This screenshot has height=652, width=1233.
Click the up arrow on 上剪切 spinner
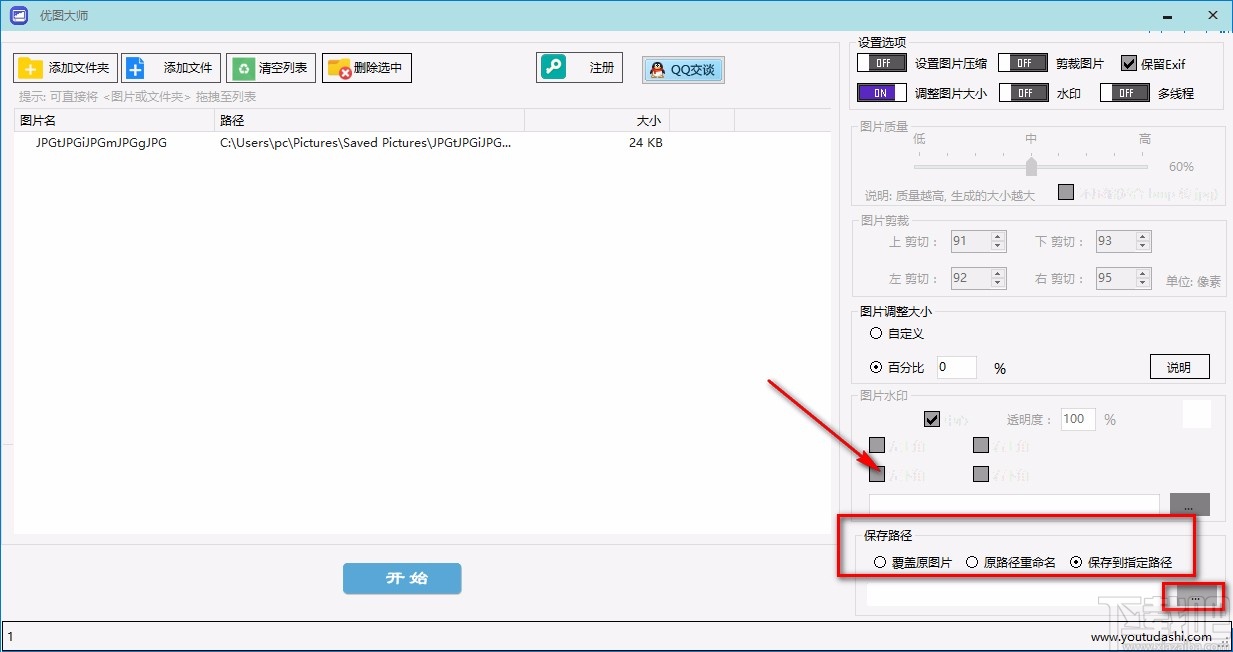coord(999,235)
